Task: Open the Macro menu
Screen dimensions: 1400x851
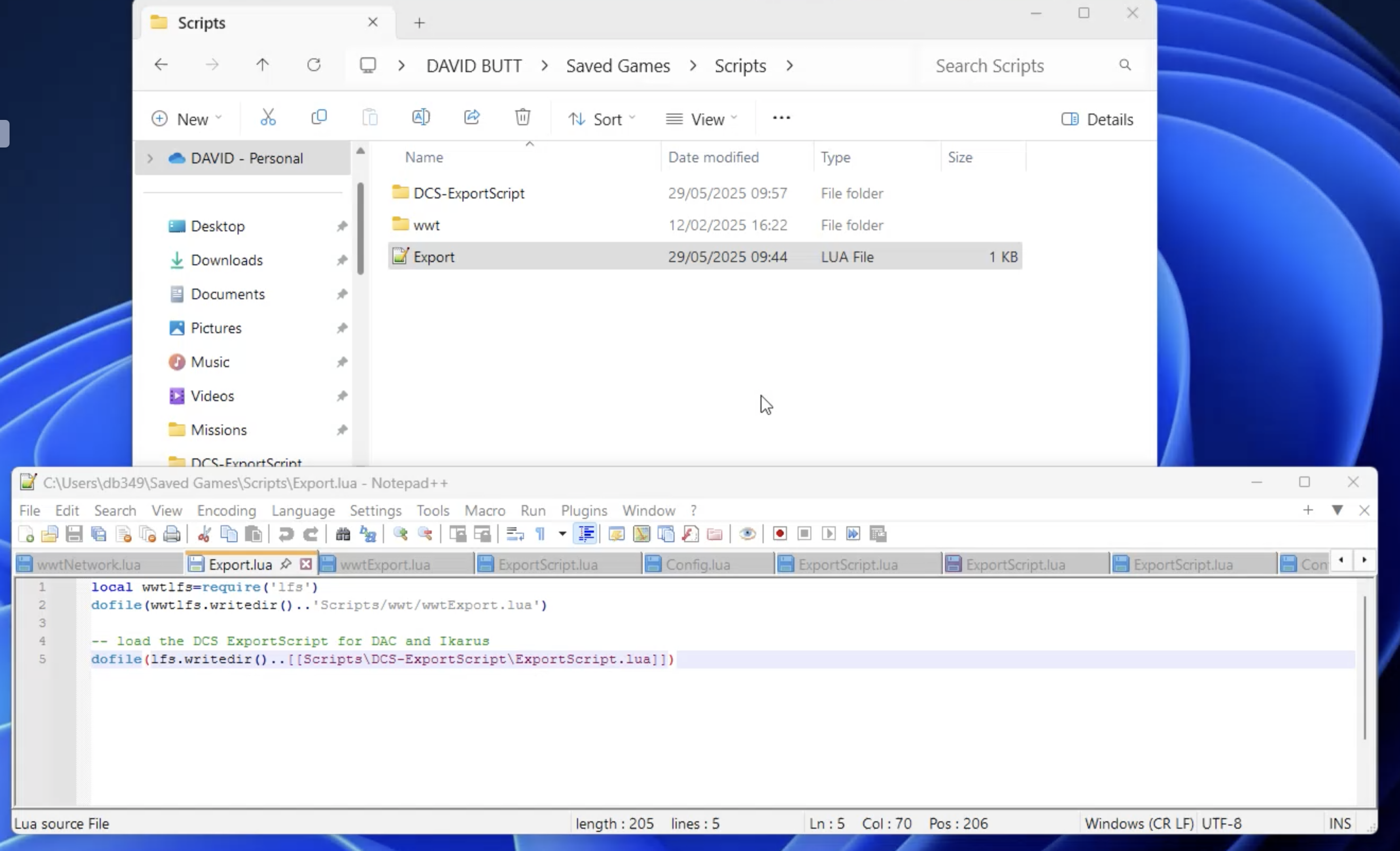Action: (x=485, y=510)
